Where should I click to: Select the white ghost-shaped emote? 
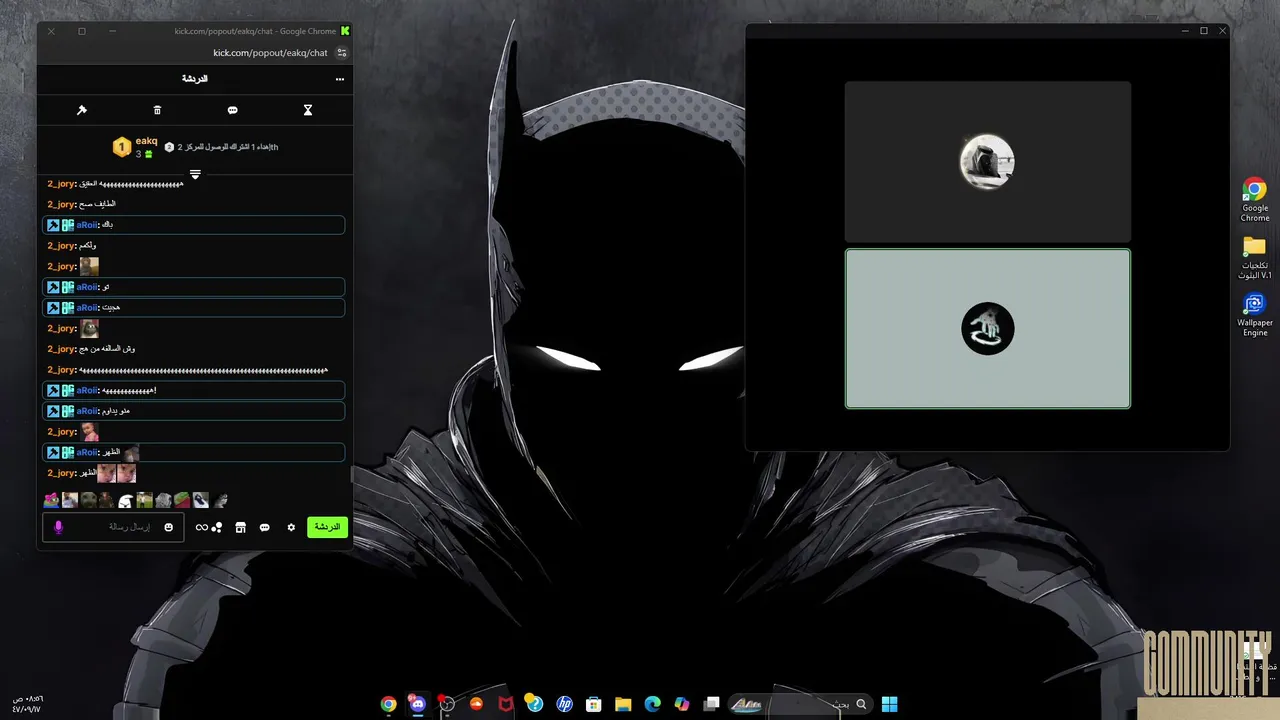click(x=126, y=500)
